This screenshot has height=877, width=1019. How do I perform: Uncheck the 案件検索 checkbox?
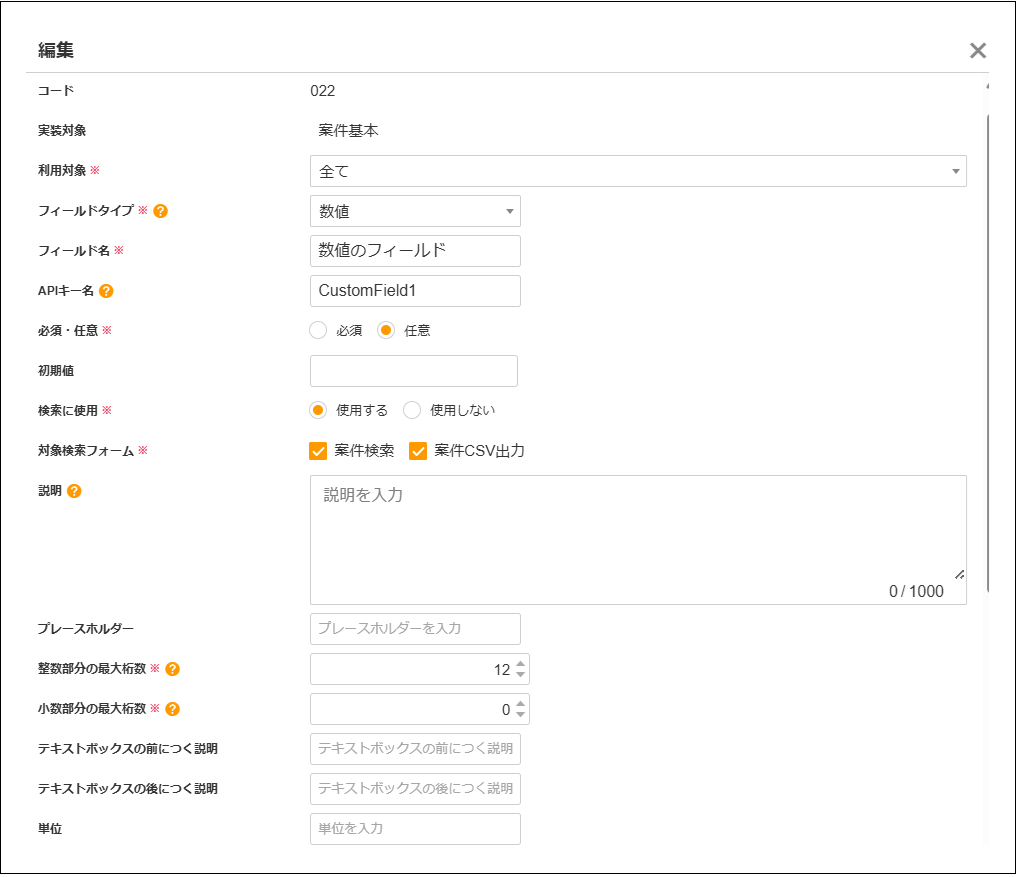point(319,451)
